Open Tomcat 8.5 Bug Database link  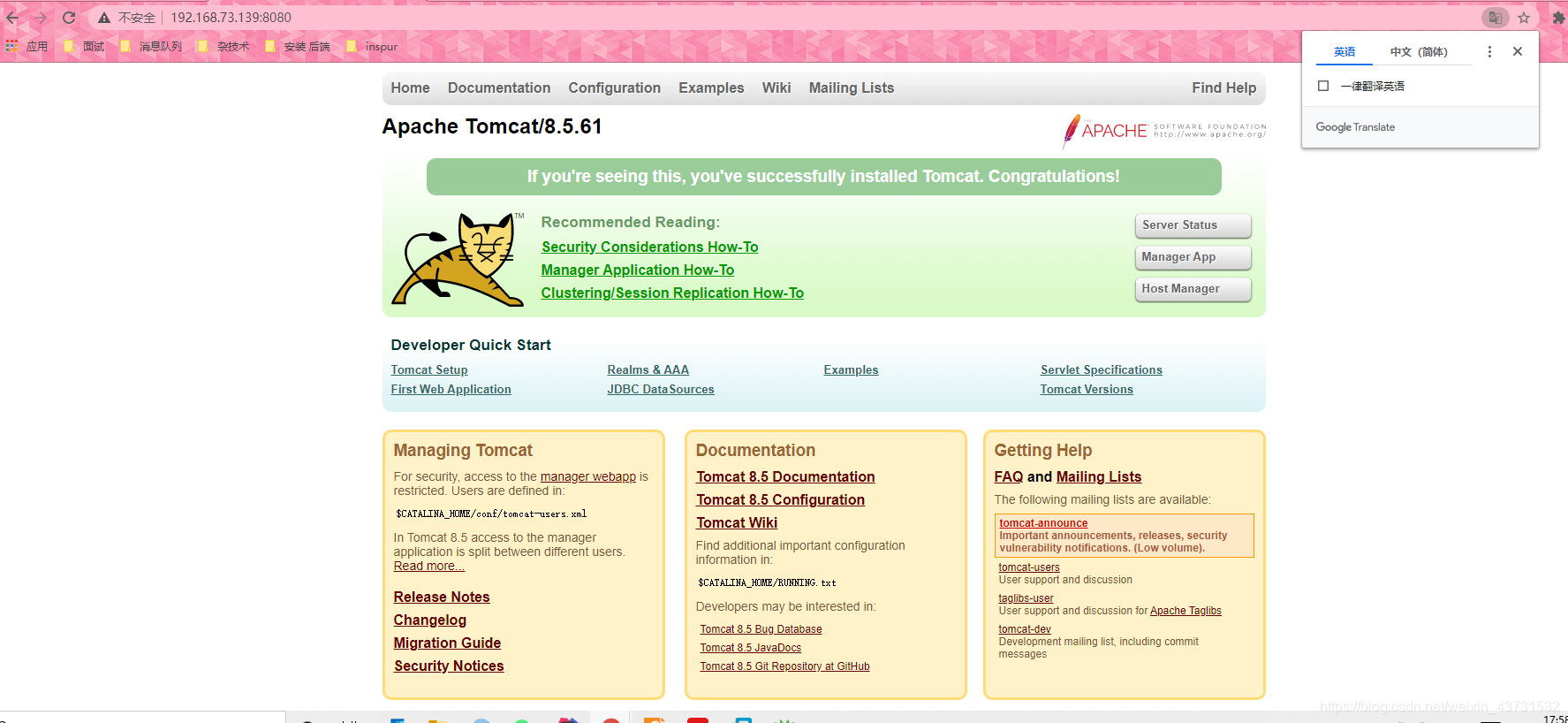[x=761, y=629]
